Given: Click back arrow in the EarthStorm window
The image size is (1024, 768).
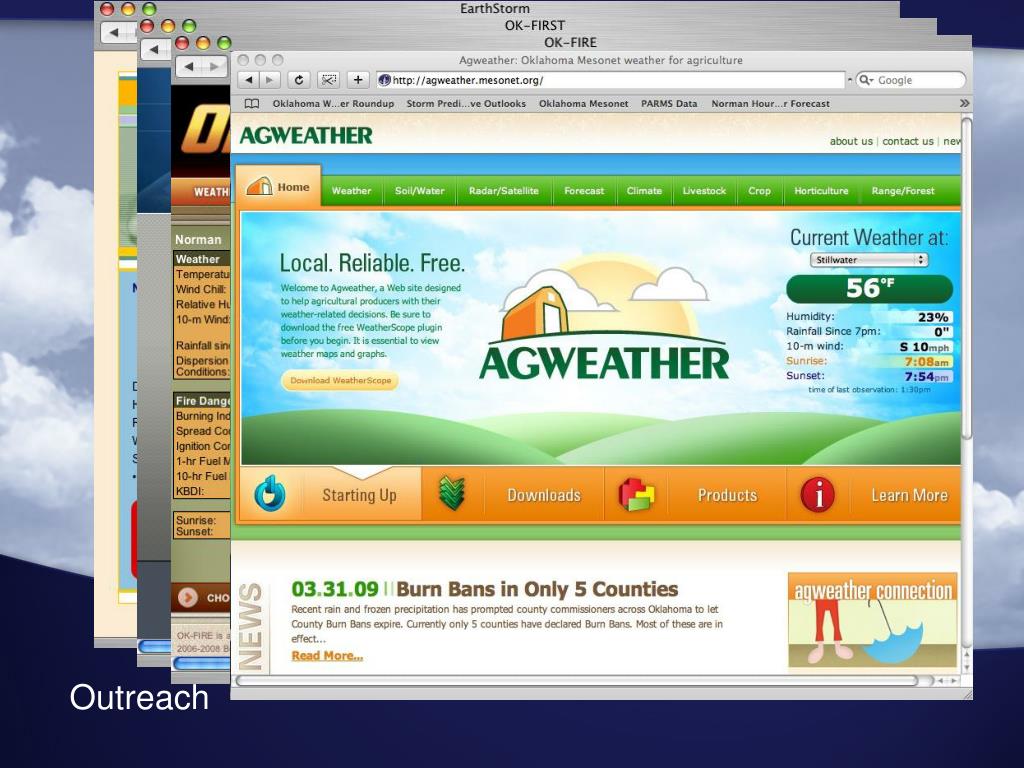Looking at the screenshot, I should (114, 32).
